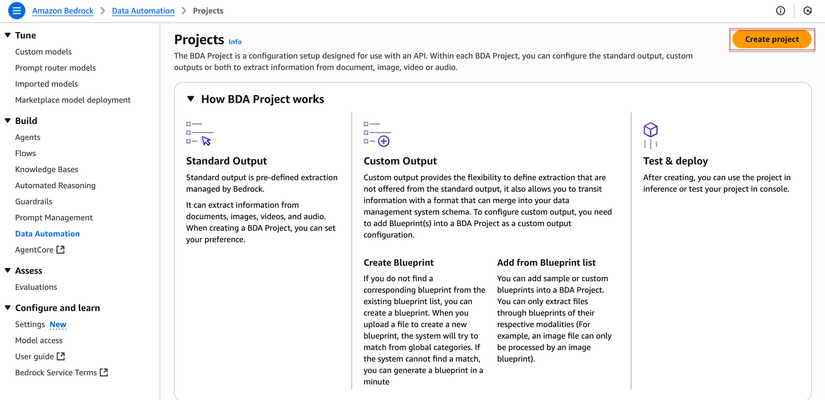Screen dimensions: 825x400
Task: Open Data Automation breadcrumb link
Action: pyautogui.click(x=143, y=11)
